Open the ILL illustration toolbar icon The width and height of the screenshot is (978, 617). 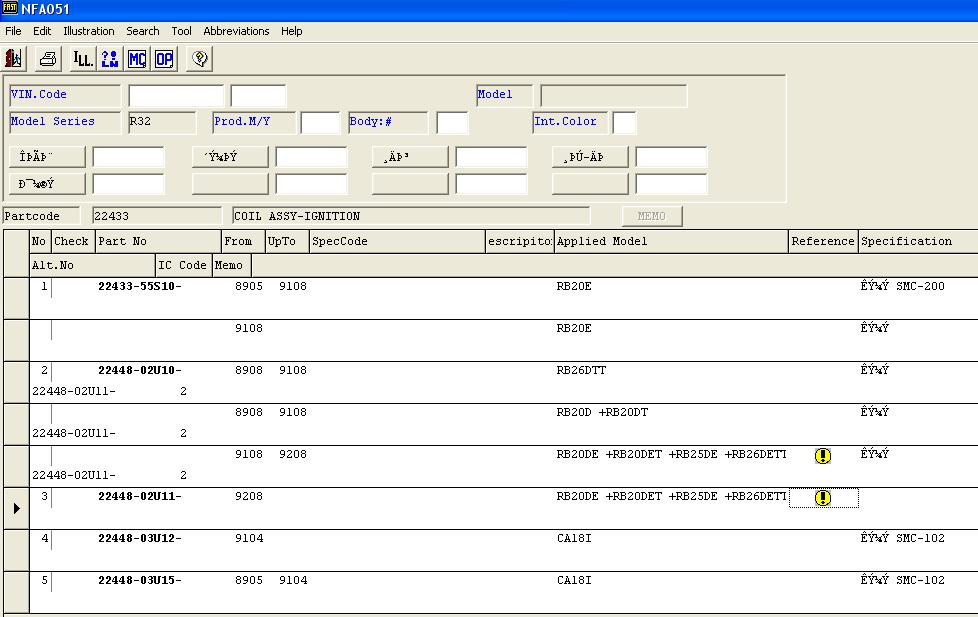82,59
